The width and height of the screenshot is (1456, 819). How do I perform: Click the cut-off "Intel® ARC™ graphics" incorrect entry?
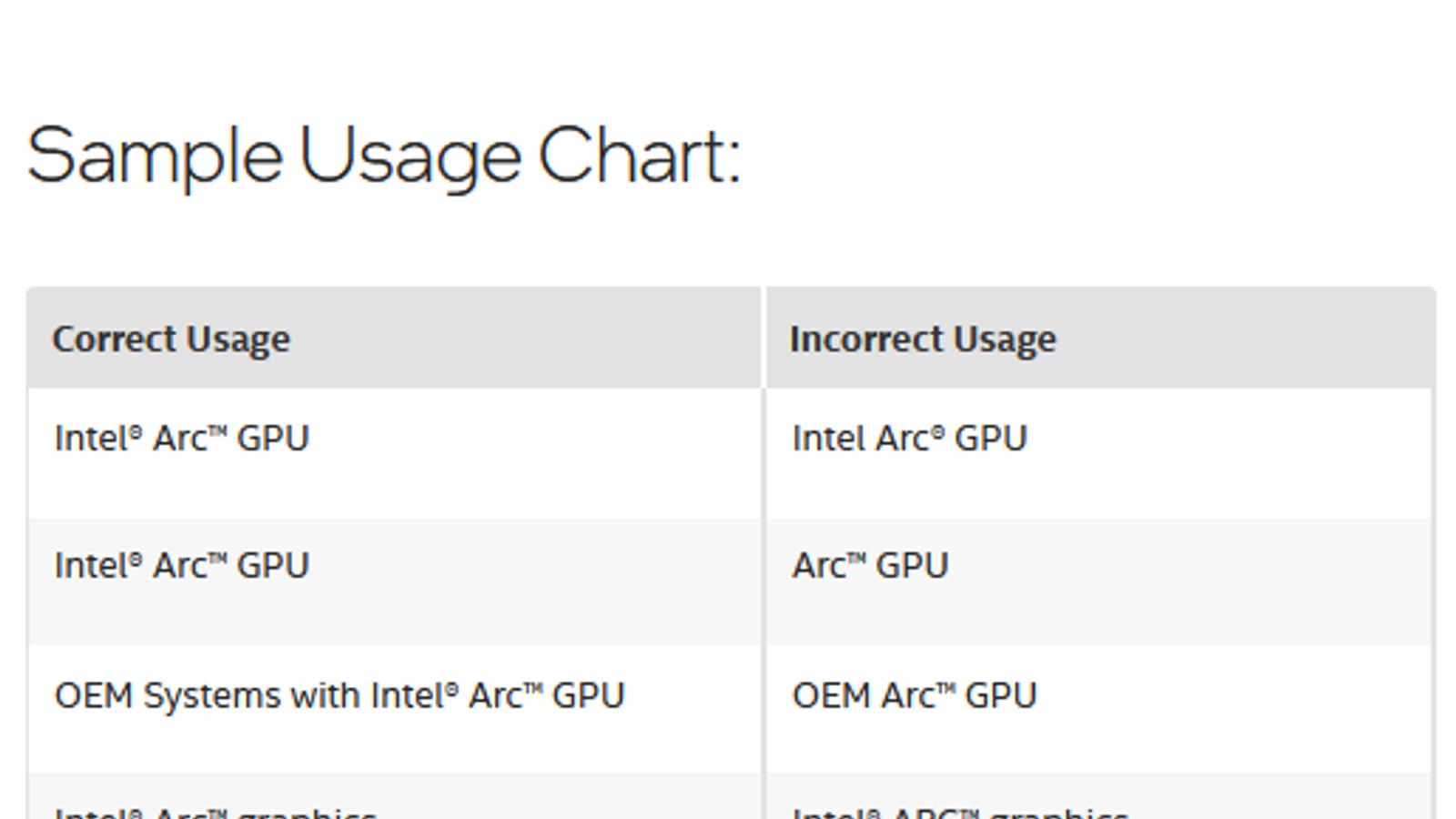(959, 812)
